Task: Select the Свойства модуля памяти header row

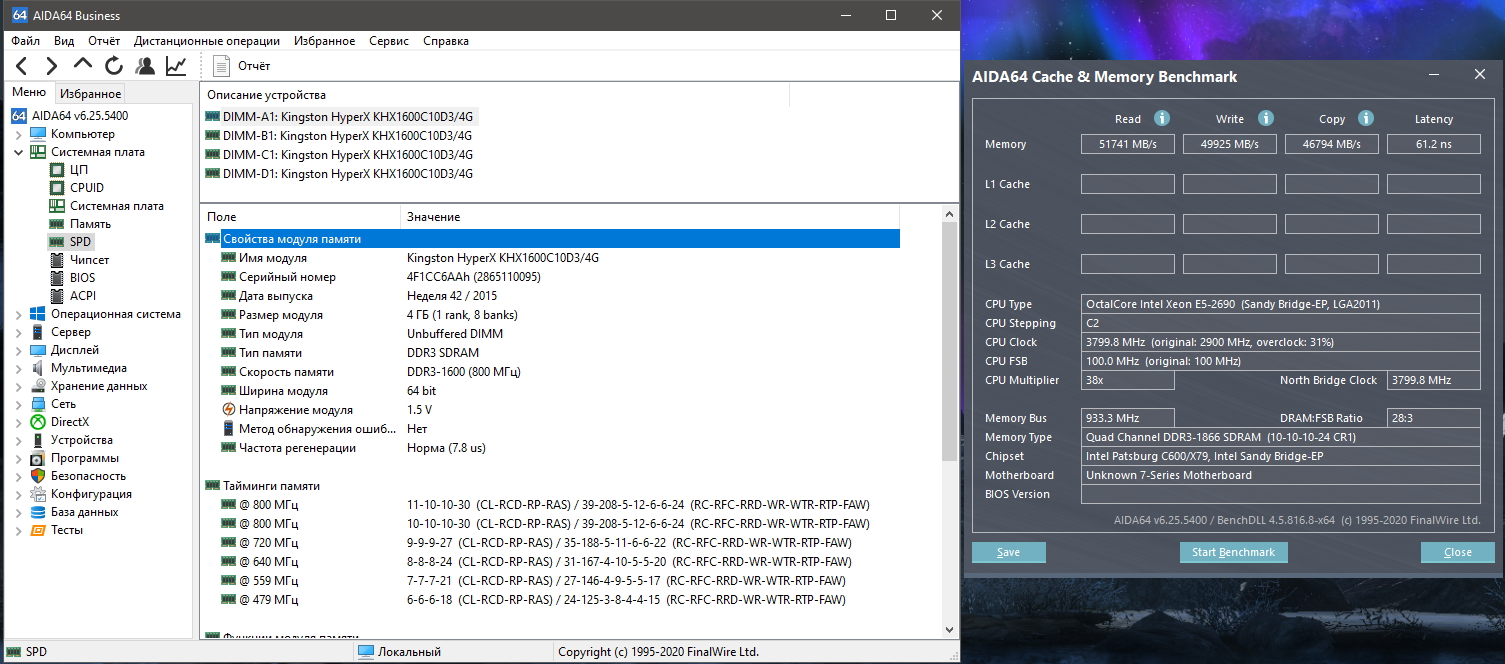Action: tap(551, 239)
